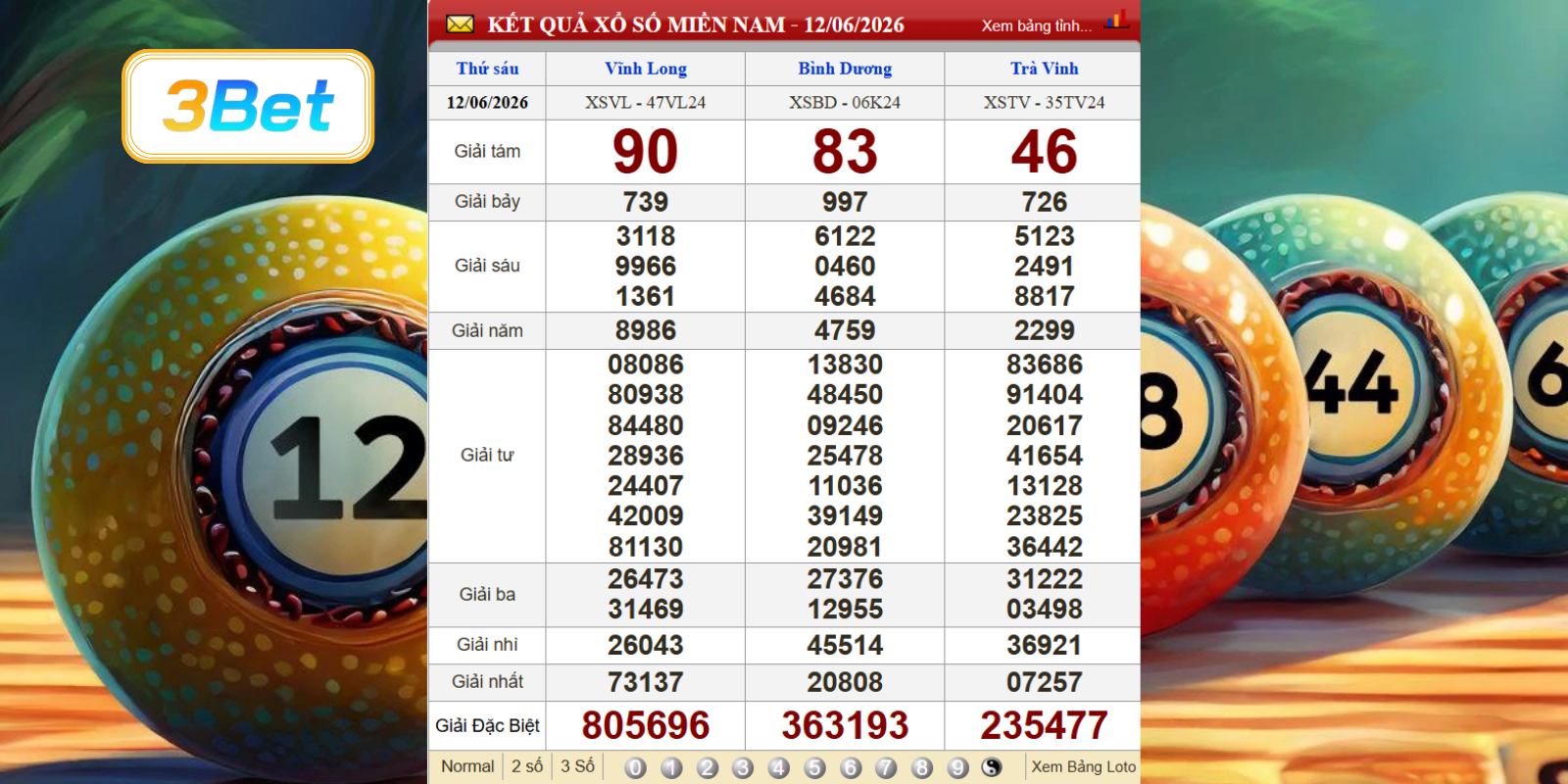Filter loto by digit 2 ball
1568x784 pixels.
[x=708, y=767]
